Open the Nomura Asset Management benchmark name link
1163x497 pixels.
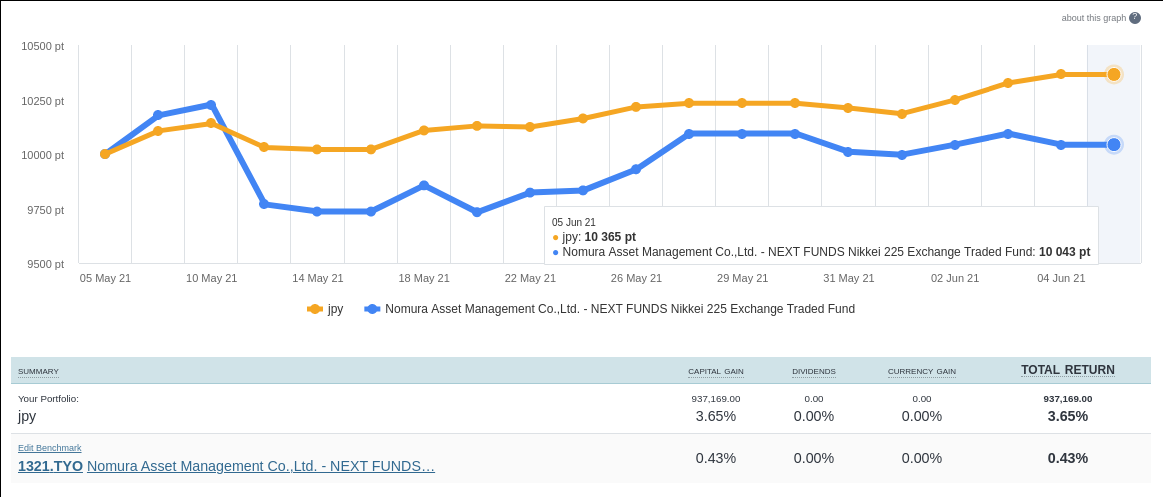pyautogui.click(x=260, y=466)
